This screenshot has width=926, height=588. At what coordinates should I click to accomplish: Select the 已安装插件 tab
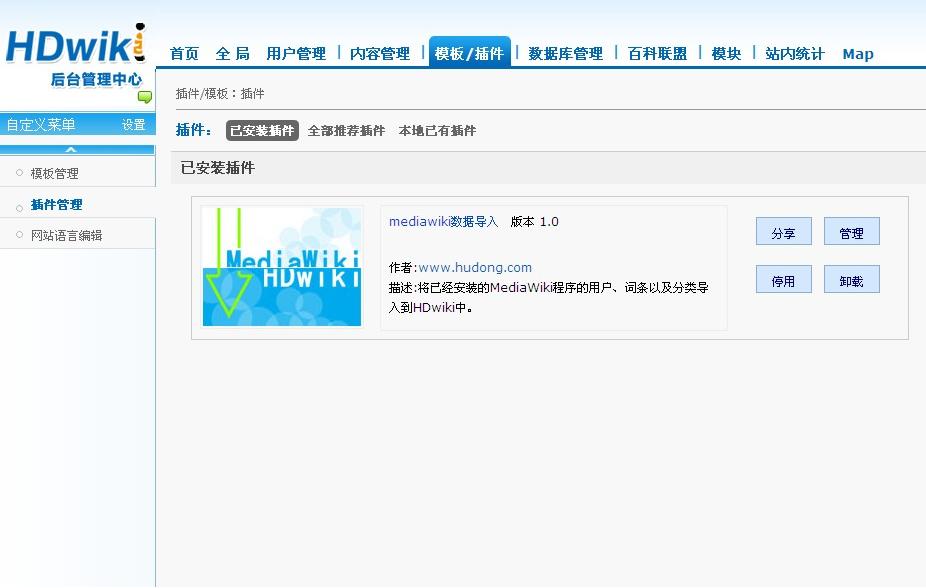pos(262,130)
